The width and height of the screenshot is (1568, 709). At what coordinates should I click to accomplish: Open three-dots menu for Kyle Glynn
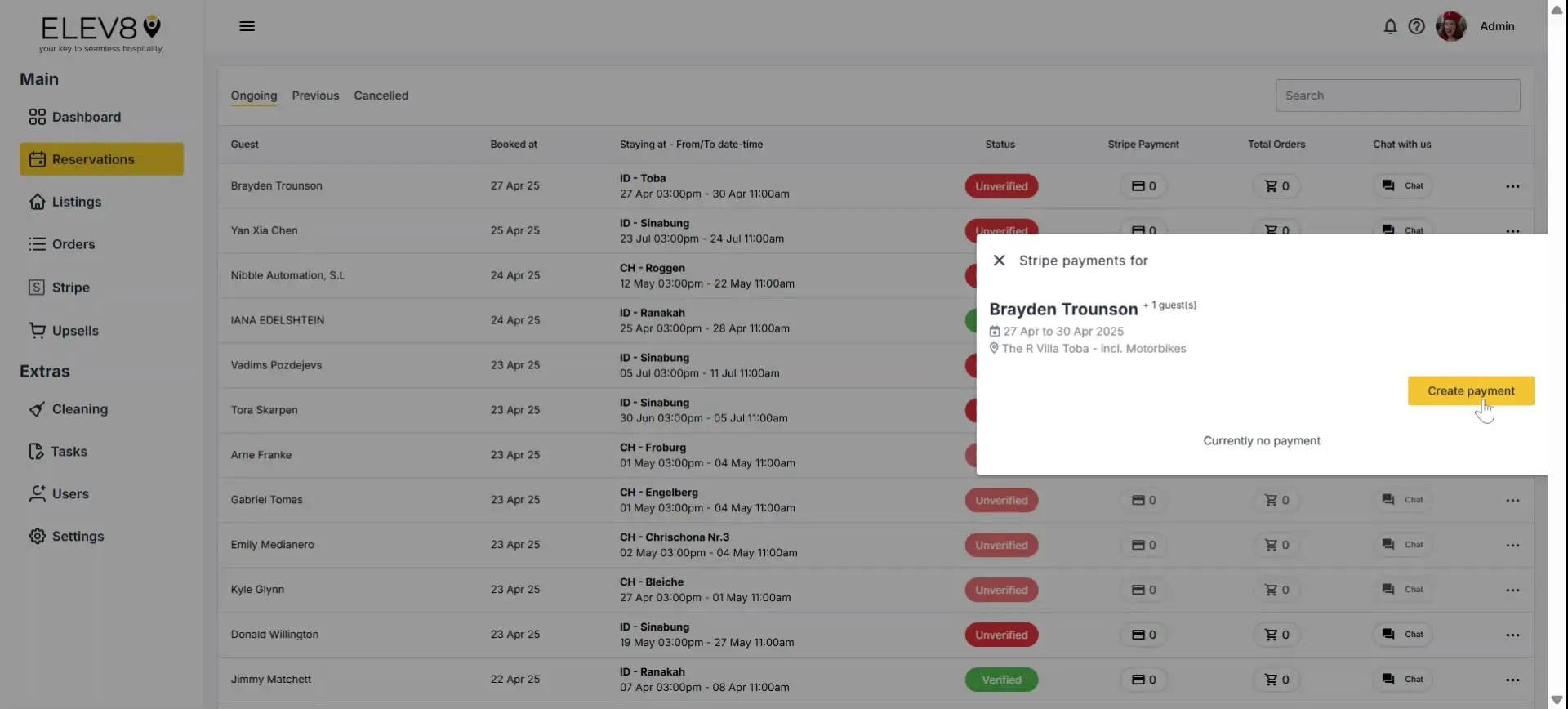1512,590
